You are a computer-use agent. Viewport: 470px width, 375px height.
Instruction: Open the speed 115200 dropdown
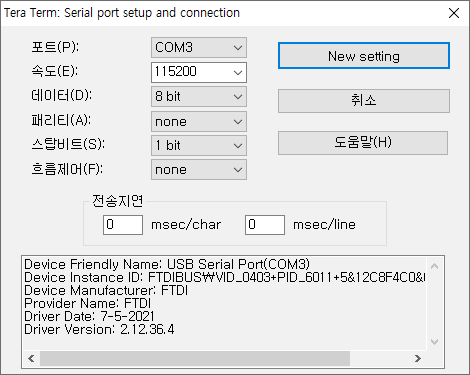click(199, 72)
